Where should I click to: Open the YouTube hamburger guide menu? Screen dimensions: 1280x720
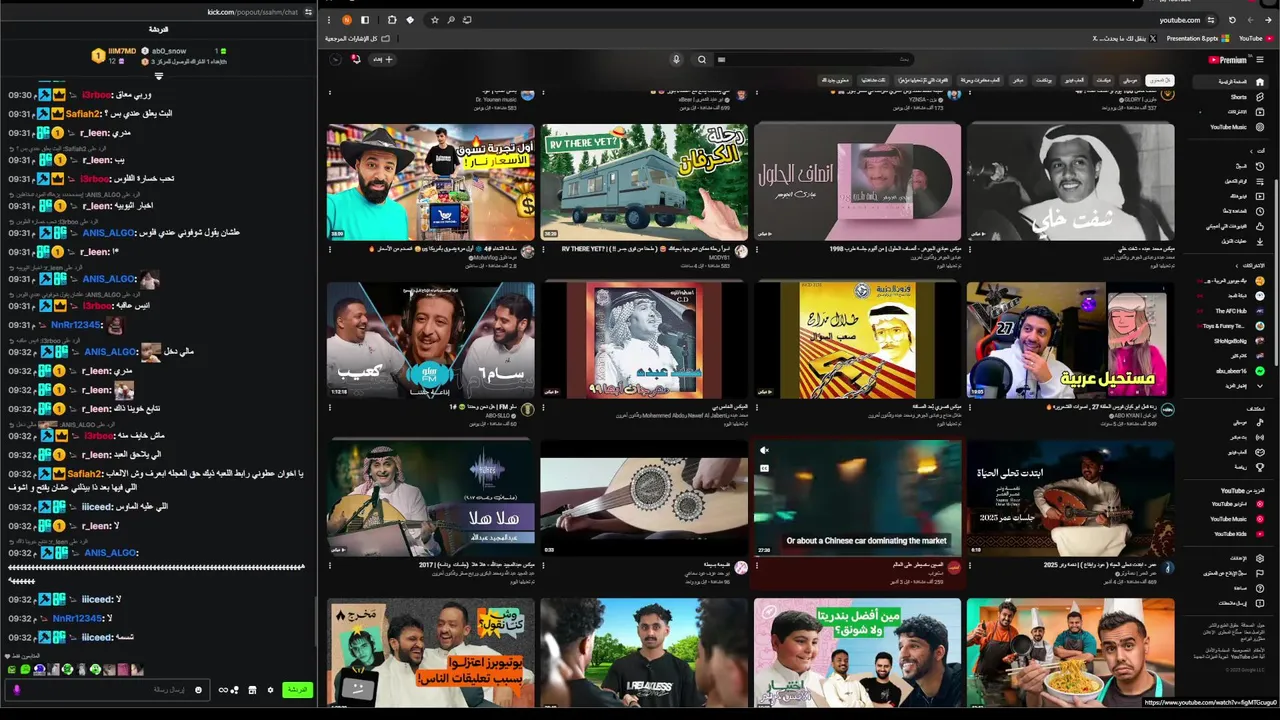pyautogui.click(x=1260, y=60)
